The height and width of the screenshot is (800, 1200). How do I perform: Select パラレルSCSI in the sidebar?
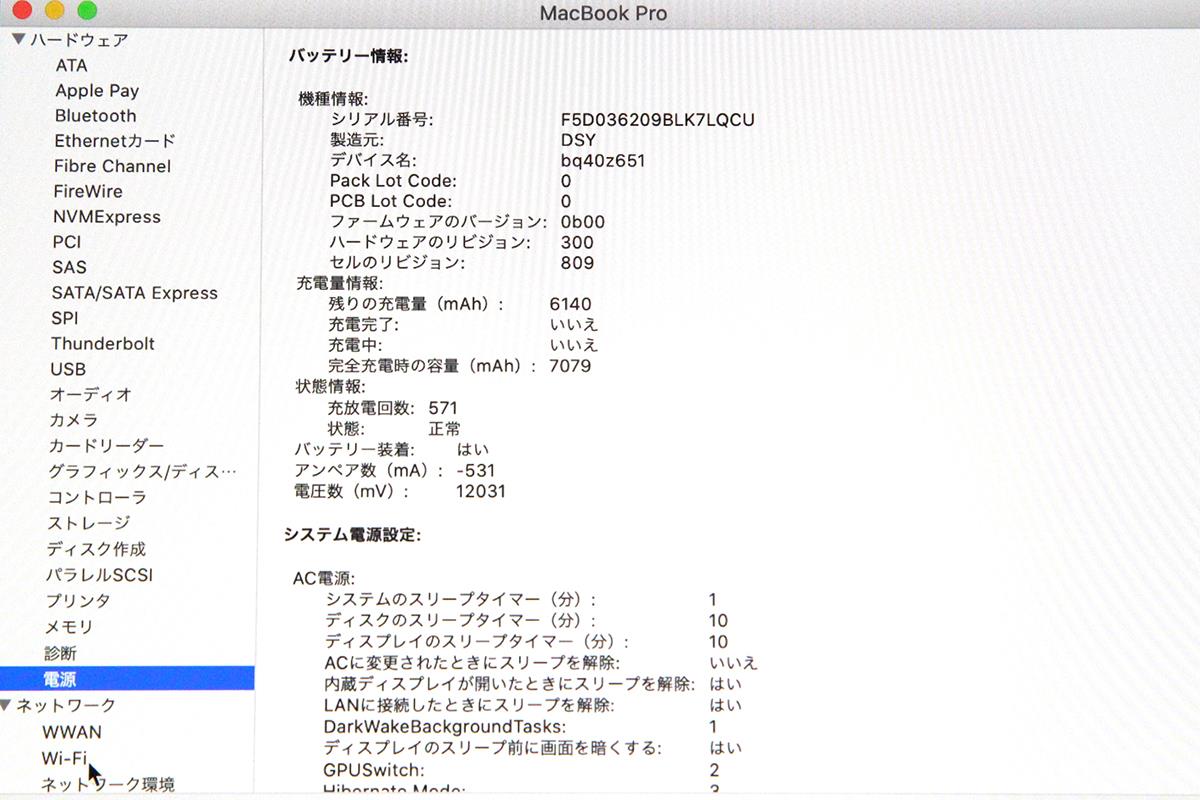click(99, 575)
